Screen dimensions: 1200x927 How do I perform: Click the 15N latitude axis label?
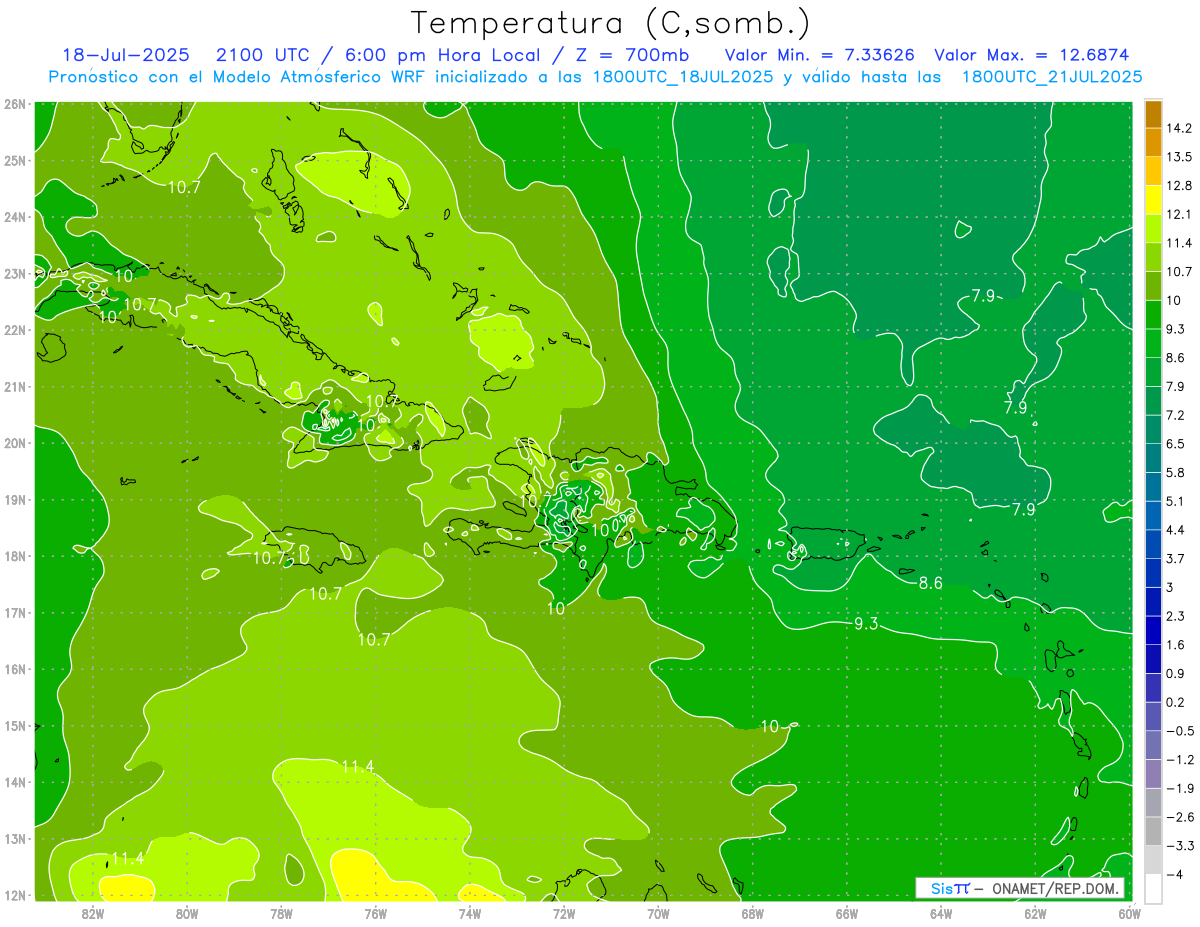[x=15, y=725]
